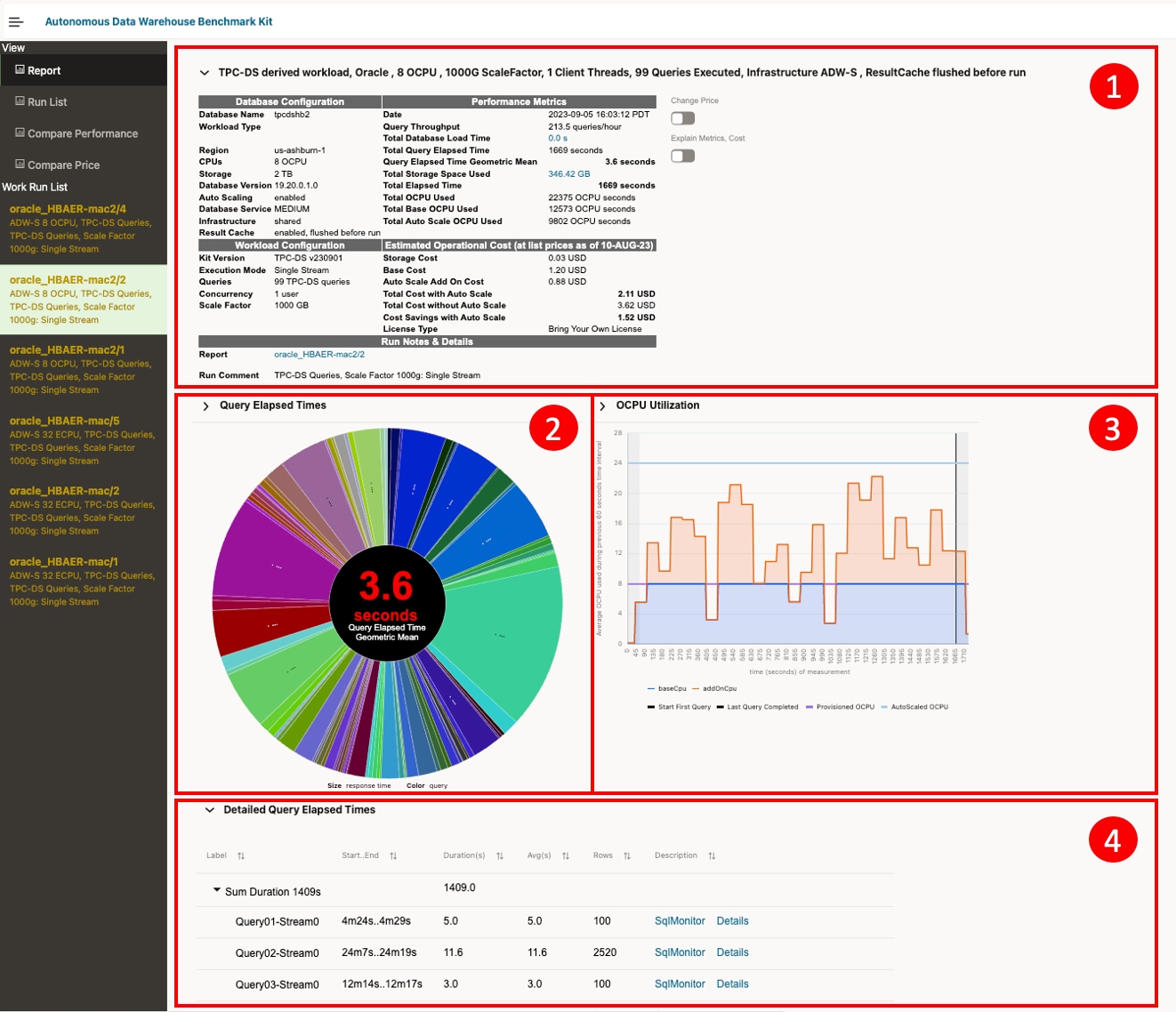Expand the OCPU Utilization section chevron

(602, 406)
